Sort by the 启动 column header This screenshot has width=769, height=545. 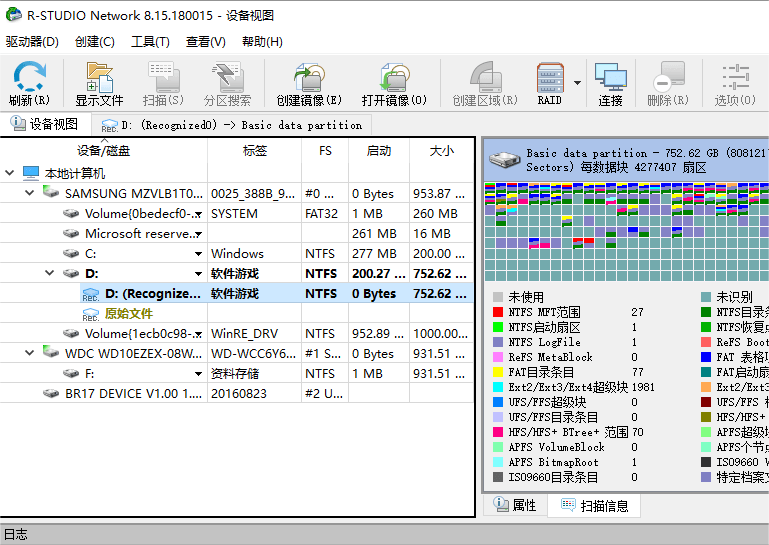click(x=379, y=151)
